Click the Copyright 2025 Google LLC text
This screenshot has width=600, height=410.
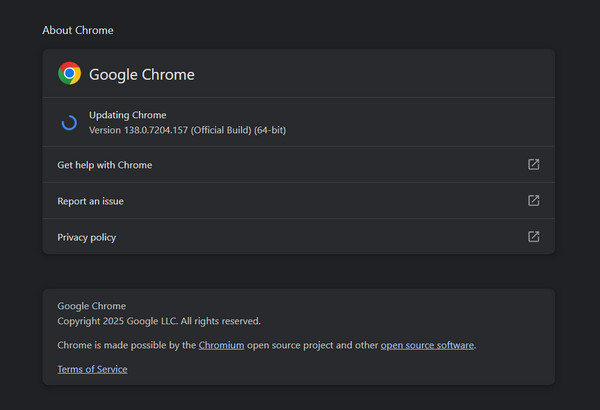point(159,321)
